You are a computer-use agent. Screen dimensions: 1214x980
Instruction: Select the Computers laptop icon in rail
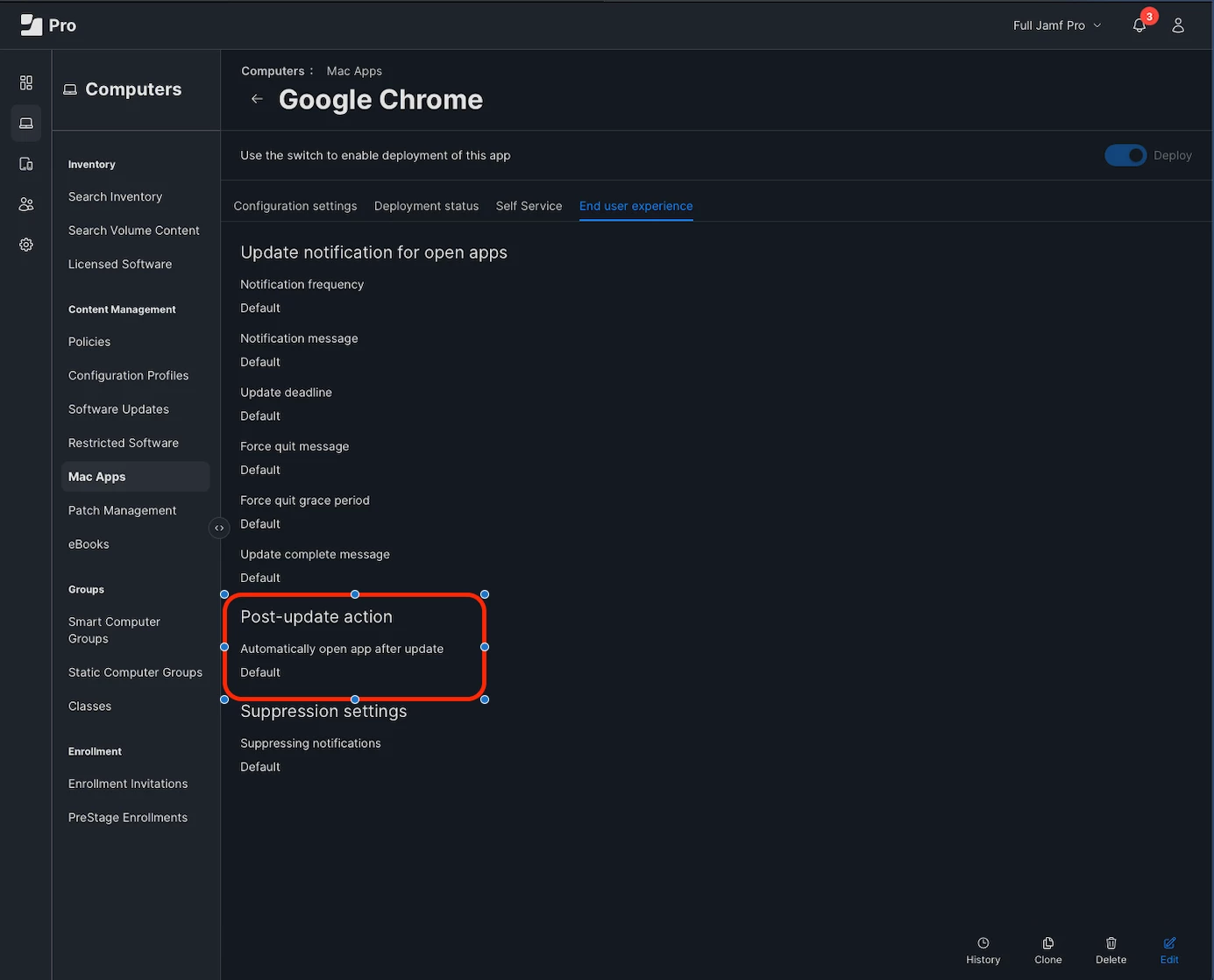click(26, 124)
